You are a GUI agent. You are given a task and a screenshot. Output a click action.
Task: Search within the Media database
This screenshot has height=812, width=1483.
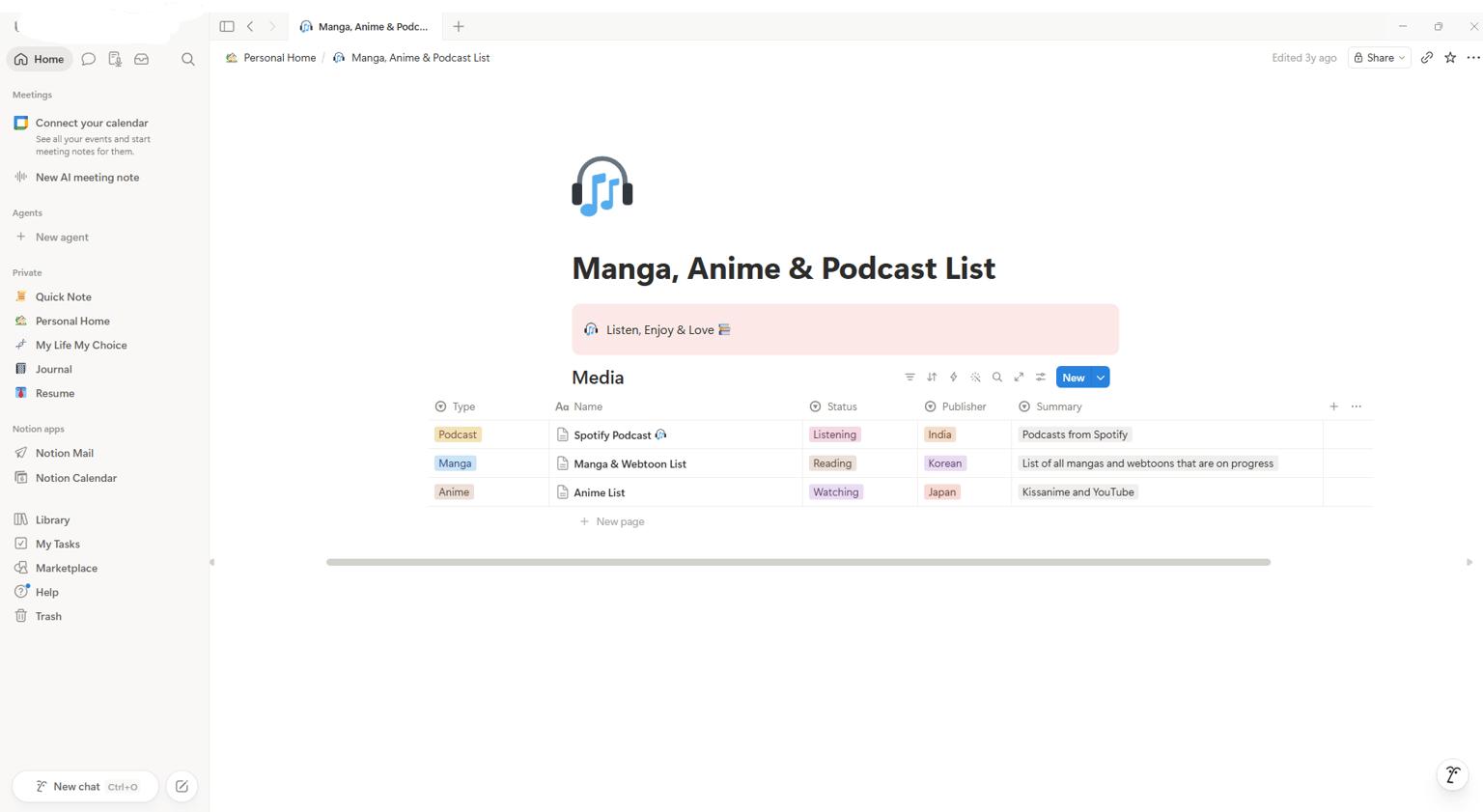click(x=997, y=378)
